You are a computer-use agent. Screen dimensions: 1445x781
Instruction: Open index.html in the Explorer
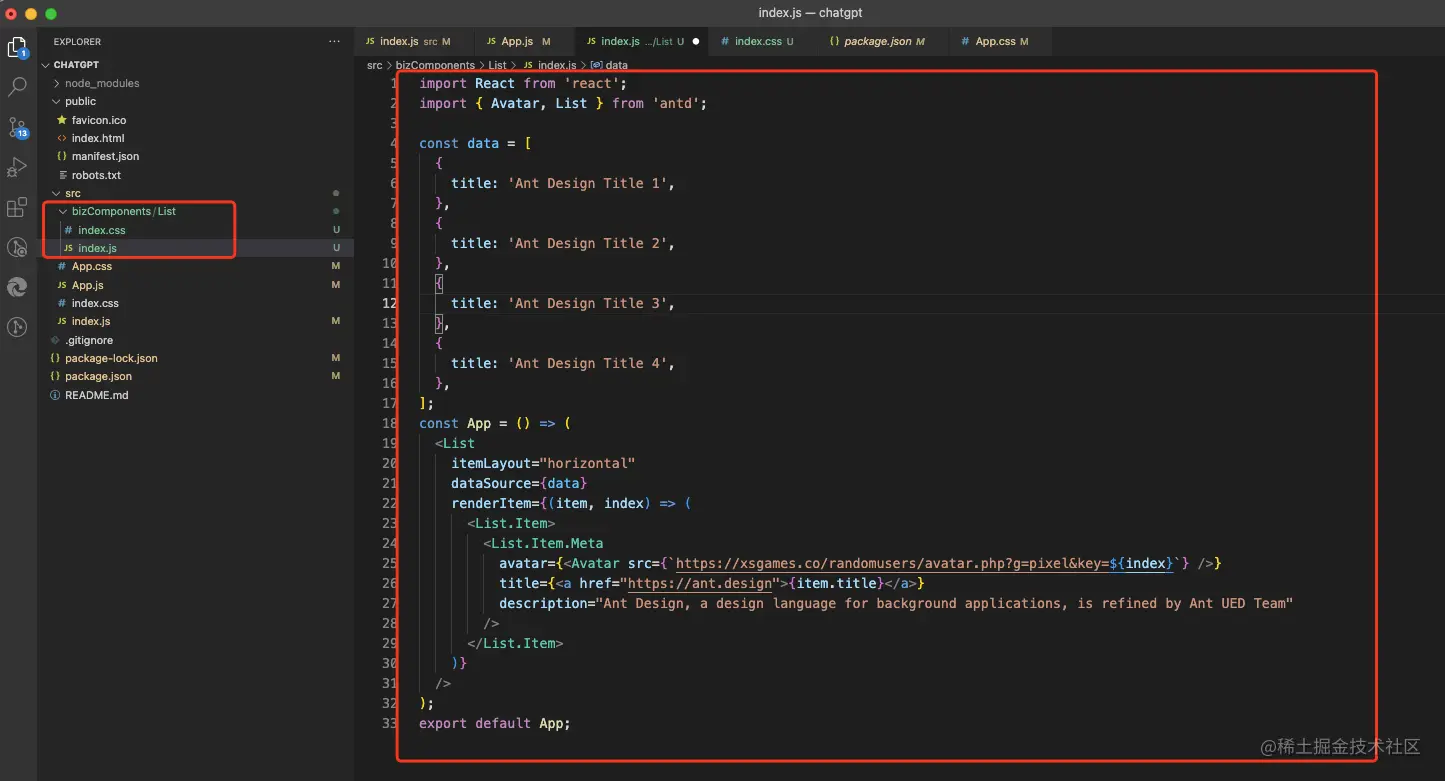click(97, 138)
